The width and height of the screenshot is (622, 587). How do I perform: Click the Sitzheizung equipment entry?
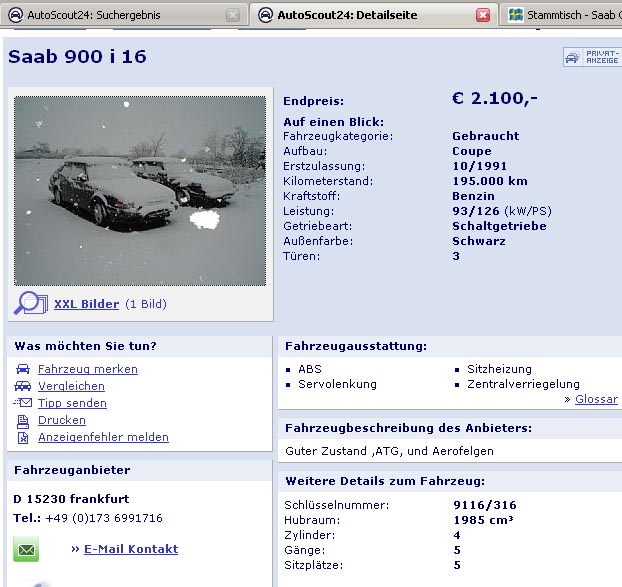pyautogui.click(x=499, y=369)
